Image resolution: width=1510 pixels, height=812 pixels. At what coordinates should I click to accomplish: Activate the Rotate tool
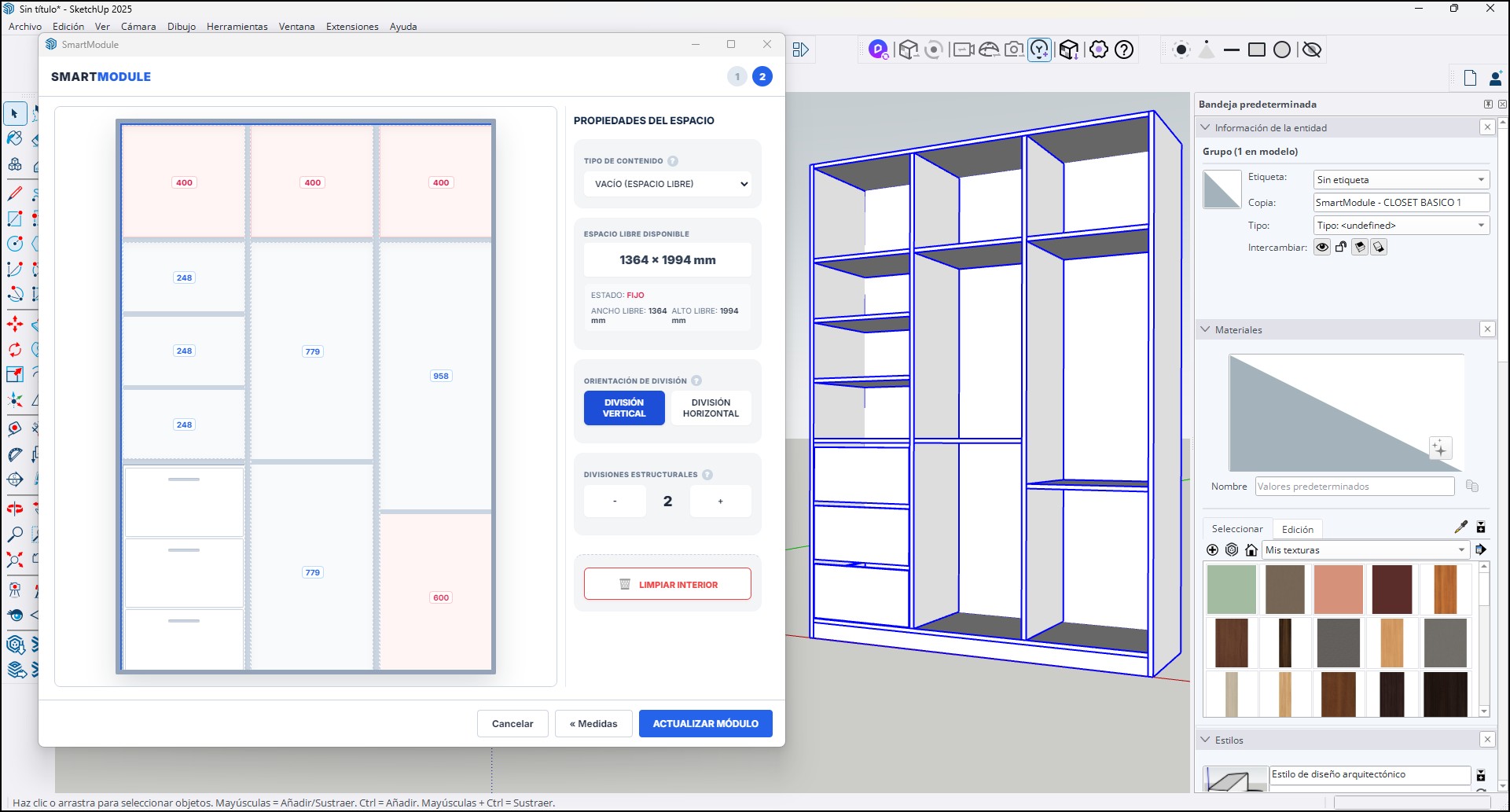click(x=15, y=349)
